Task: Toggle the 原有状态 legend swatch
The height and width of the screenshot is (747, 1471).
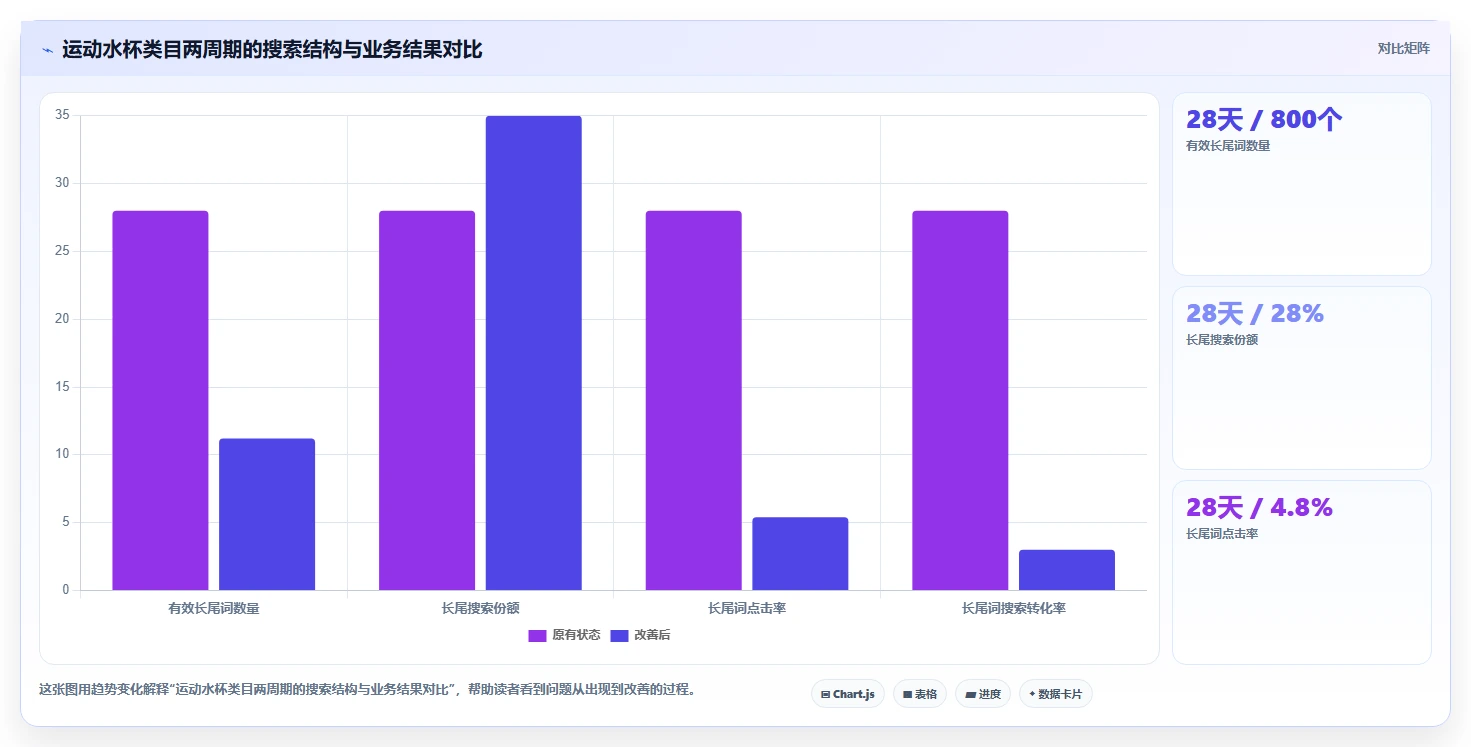Action: [x=537, y=635]
